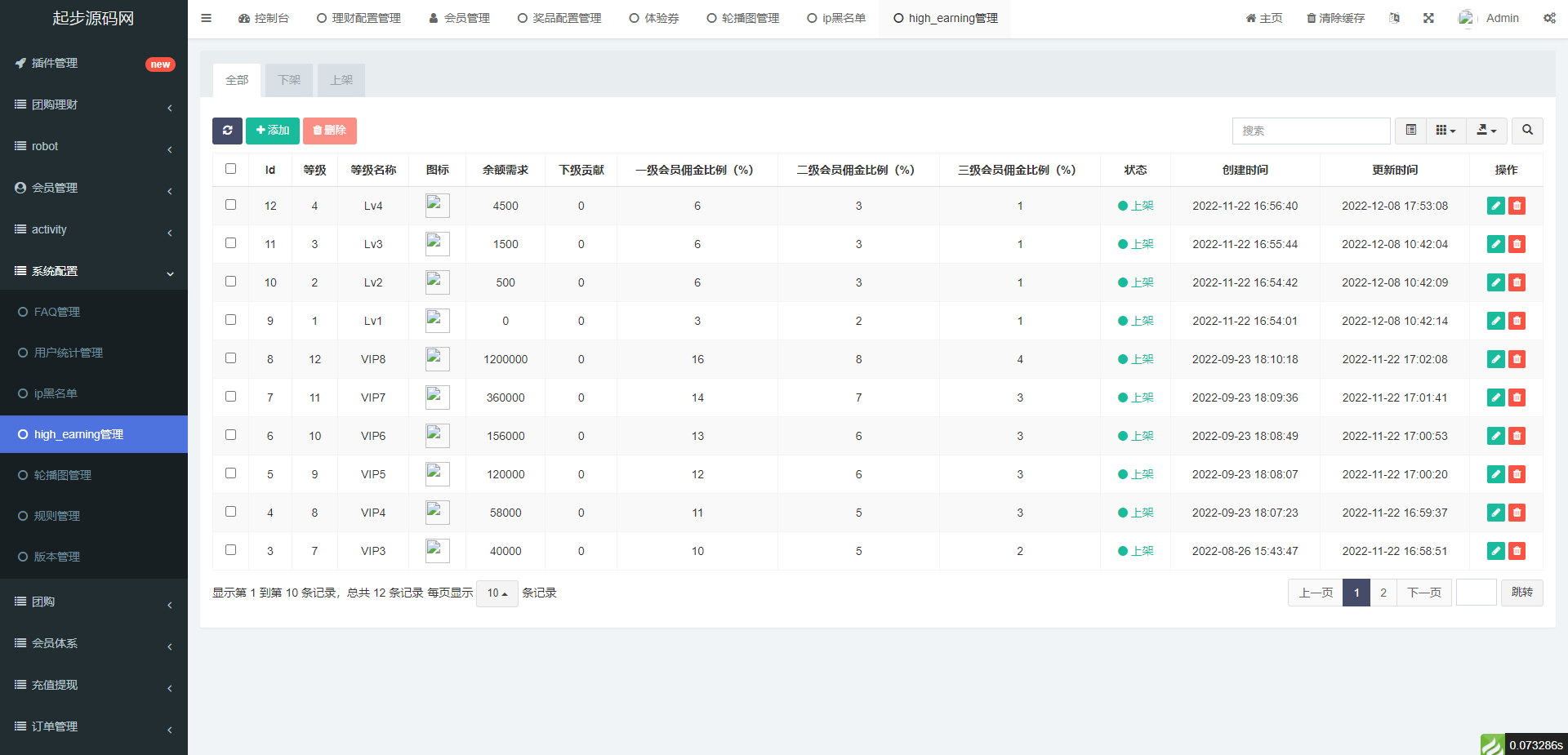This screenshot has width=1568, height=755.
Task: Click the refresh table icon button
Action: (x=227, y=131)
